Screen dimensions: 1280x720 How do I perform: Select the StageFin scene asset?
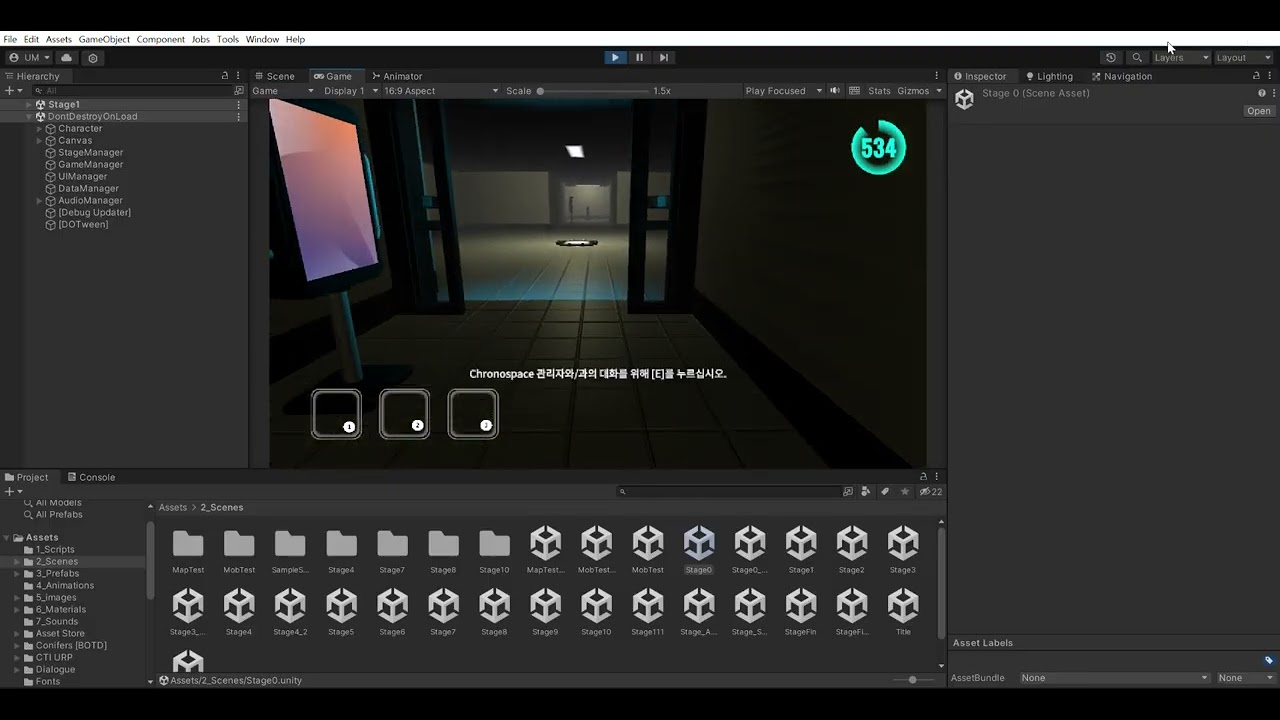[800, 613]
